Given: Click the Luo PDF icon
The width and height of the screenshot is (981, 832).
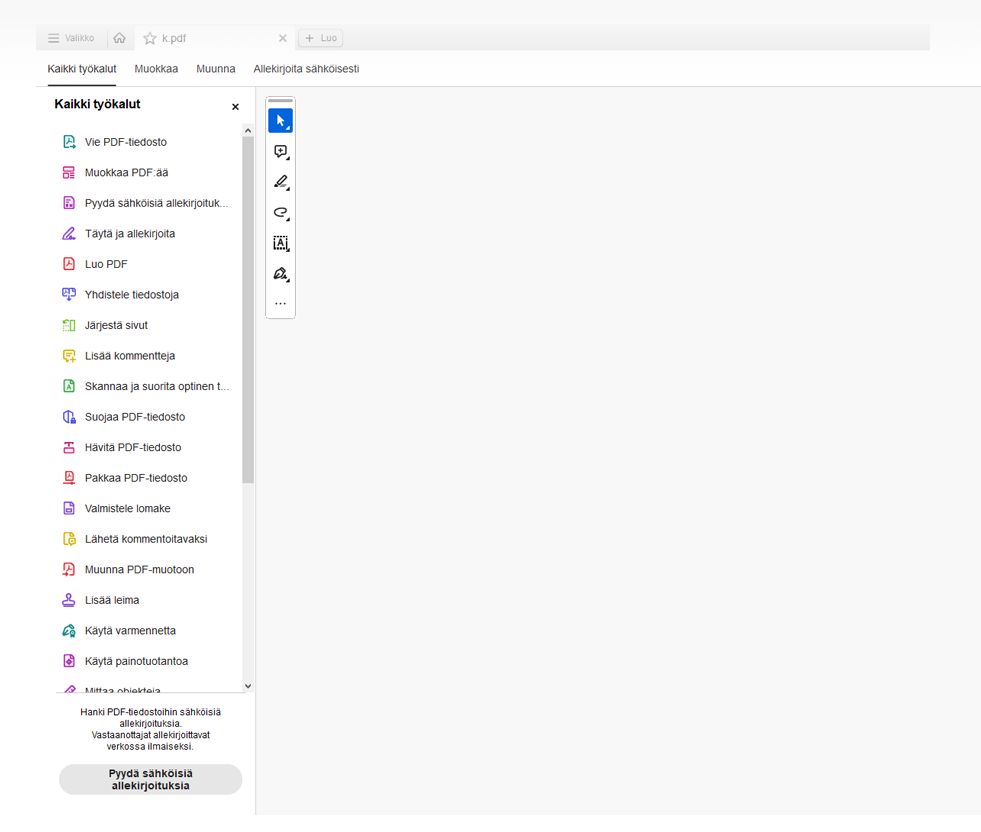Looking at the screenshot, I should 69,264.
